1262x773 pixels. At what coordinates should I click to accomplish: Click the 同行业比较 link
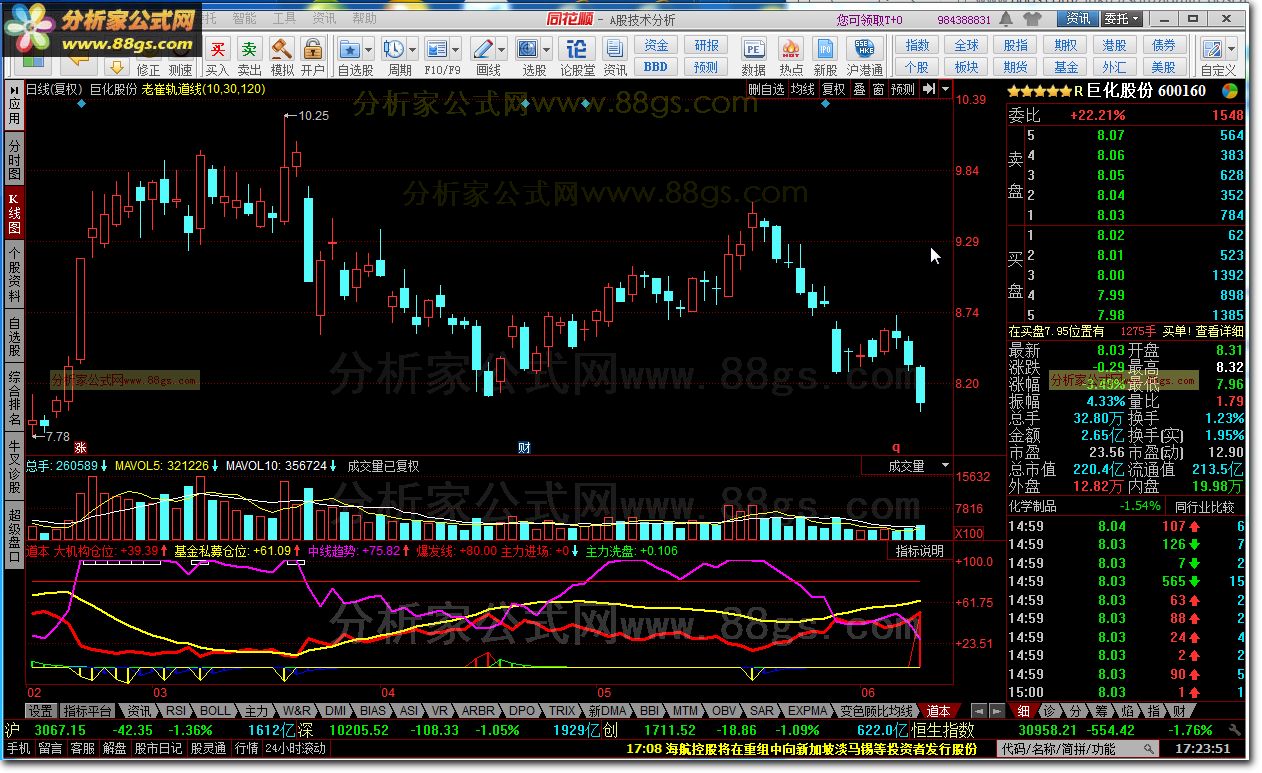pyautogui.click(x=1204, y=507)
